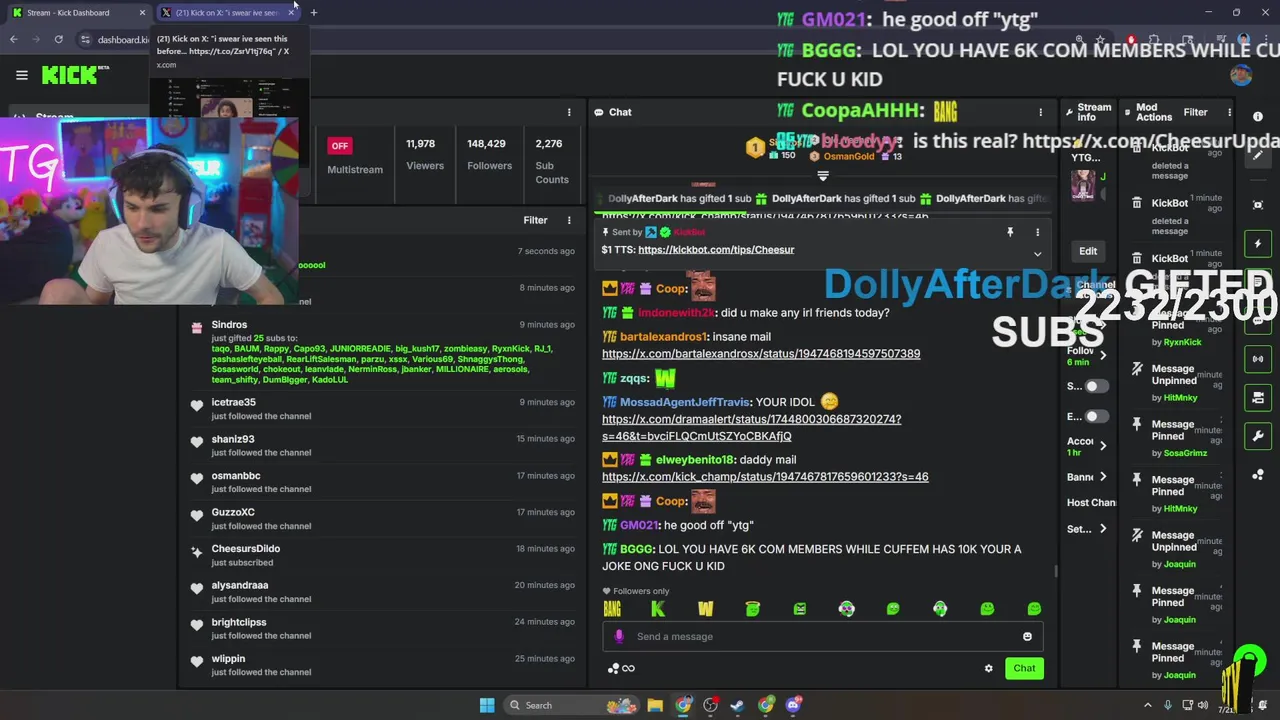
Task: Expand the chat leaderboard dropdown arrow
Action: pyautogui.click(x=823, y=176)
